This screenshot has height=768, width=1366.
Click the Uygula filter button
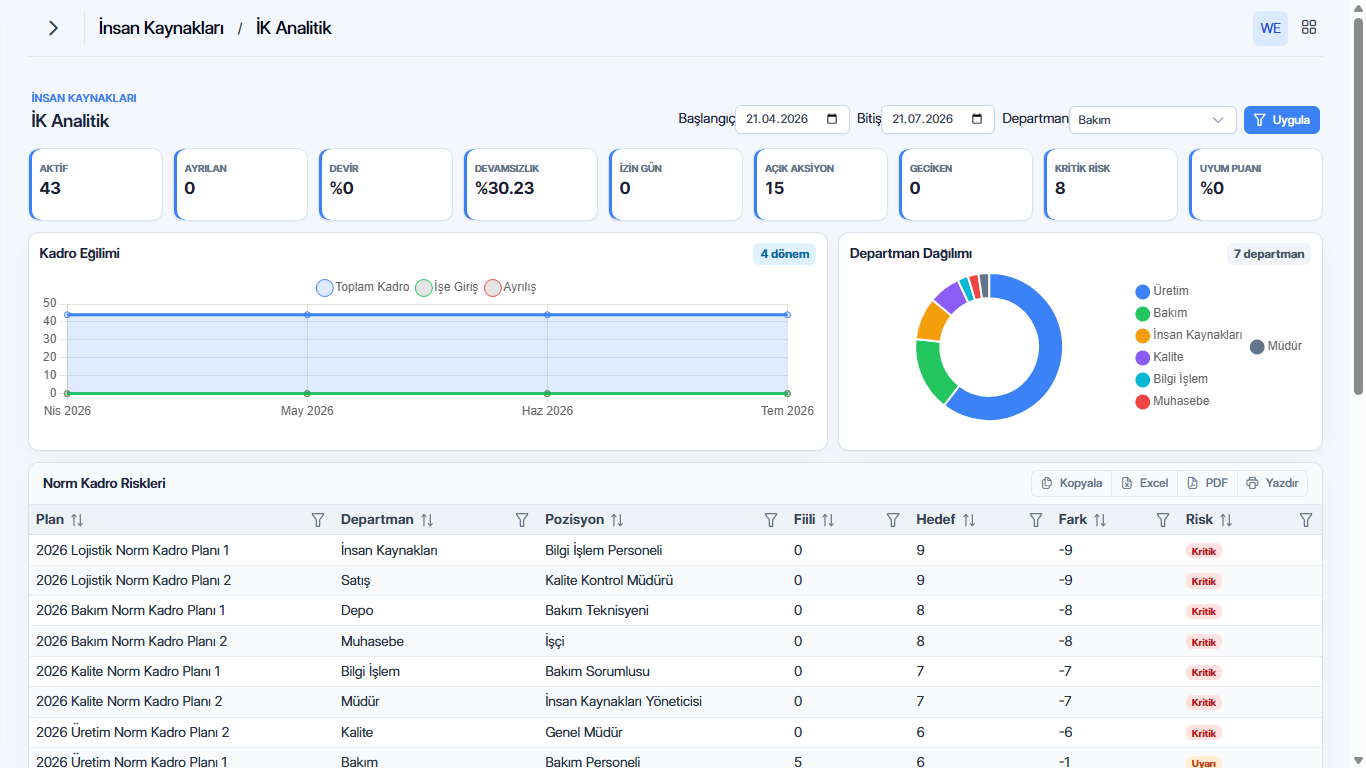pos(1282,120)
